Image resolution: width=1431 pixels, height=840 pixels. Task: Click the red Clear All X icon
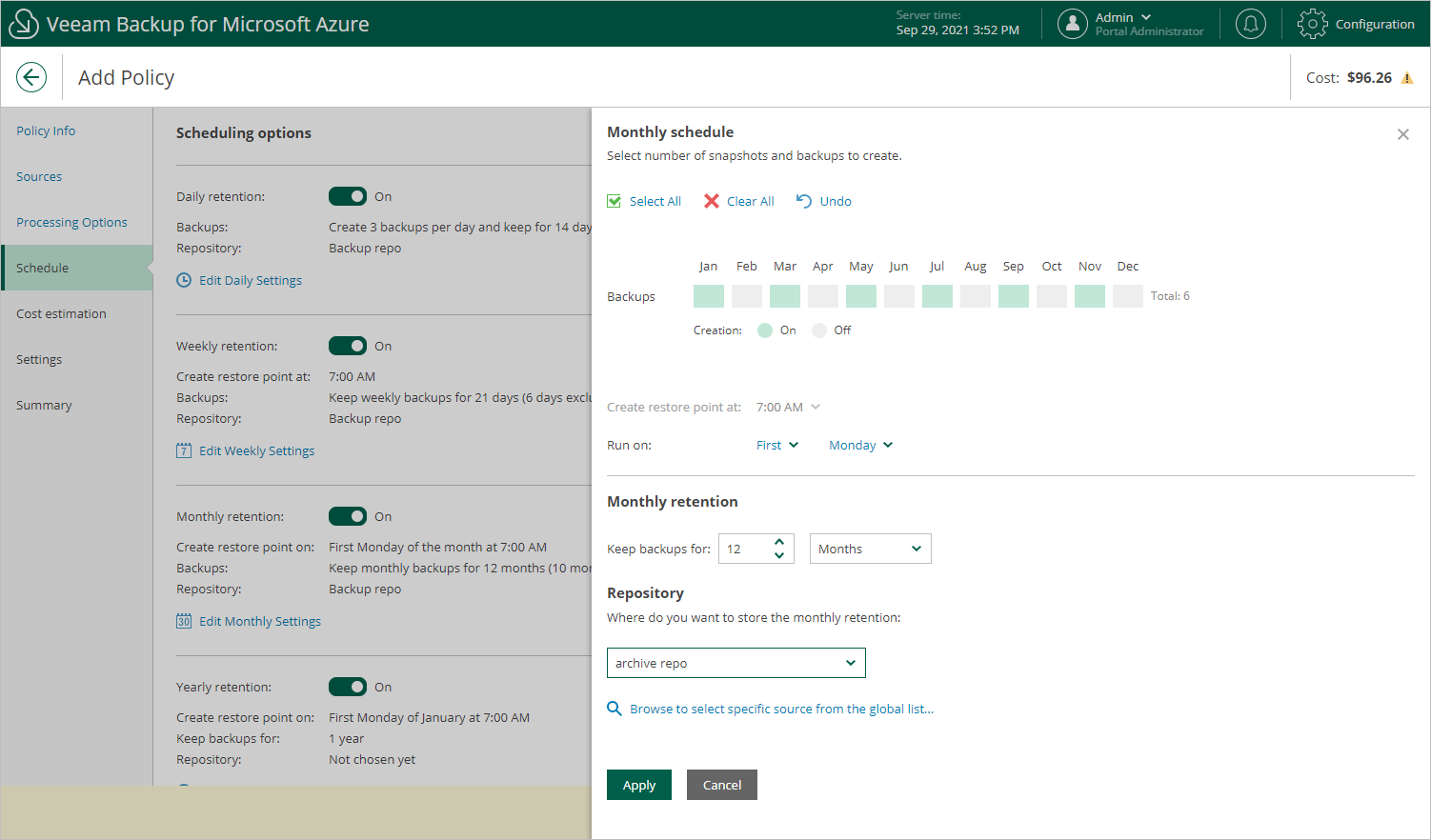(x=712, y=201)
